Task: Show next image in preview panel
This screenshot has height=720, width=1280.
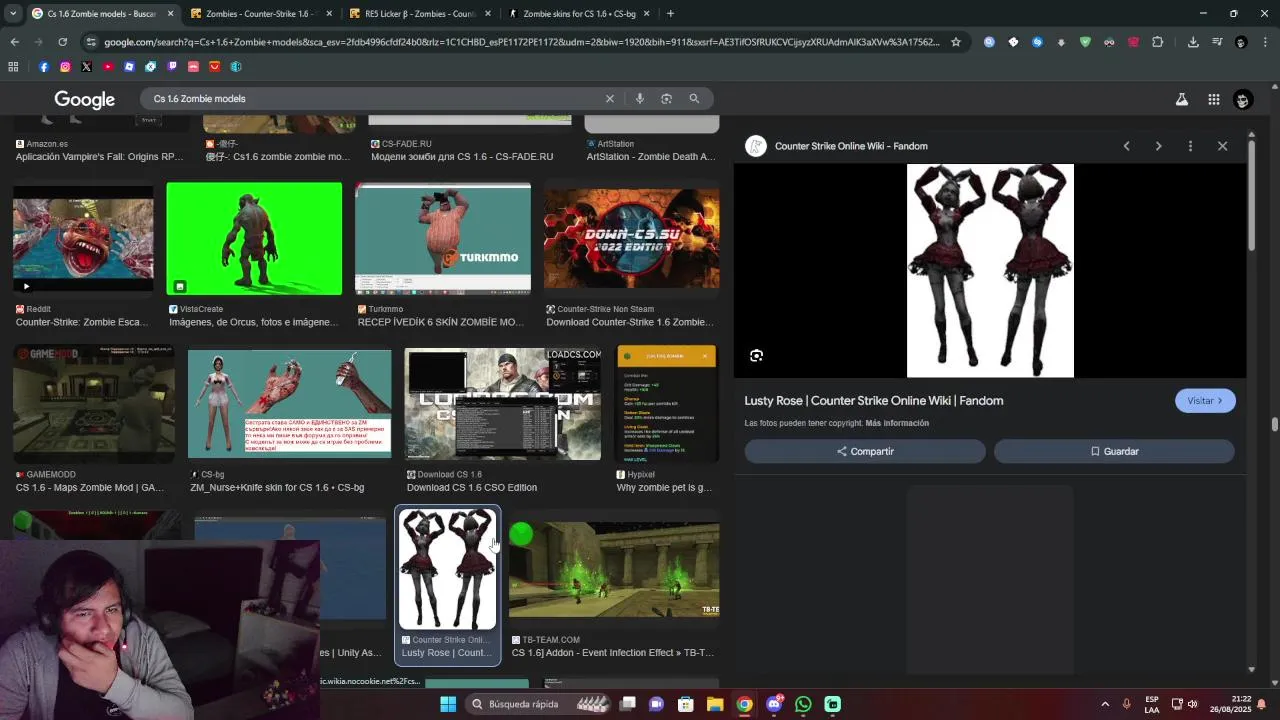Action: (x=1158, y=146)
